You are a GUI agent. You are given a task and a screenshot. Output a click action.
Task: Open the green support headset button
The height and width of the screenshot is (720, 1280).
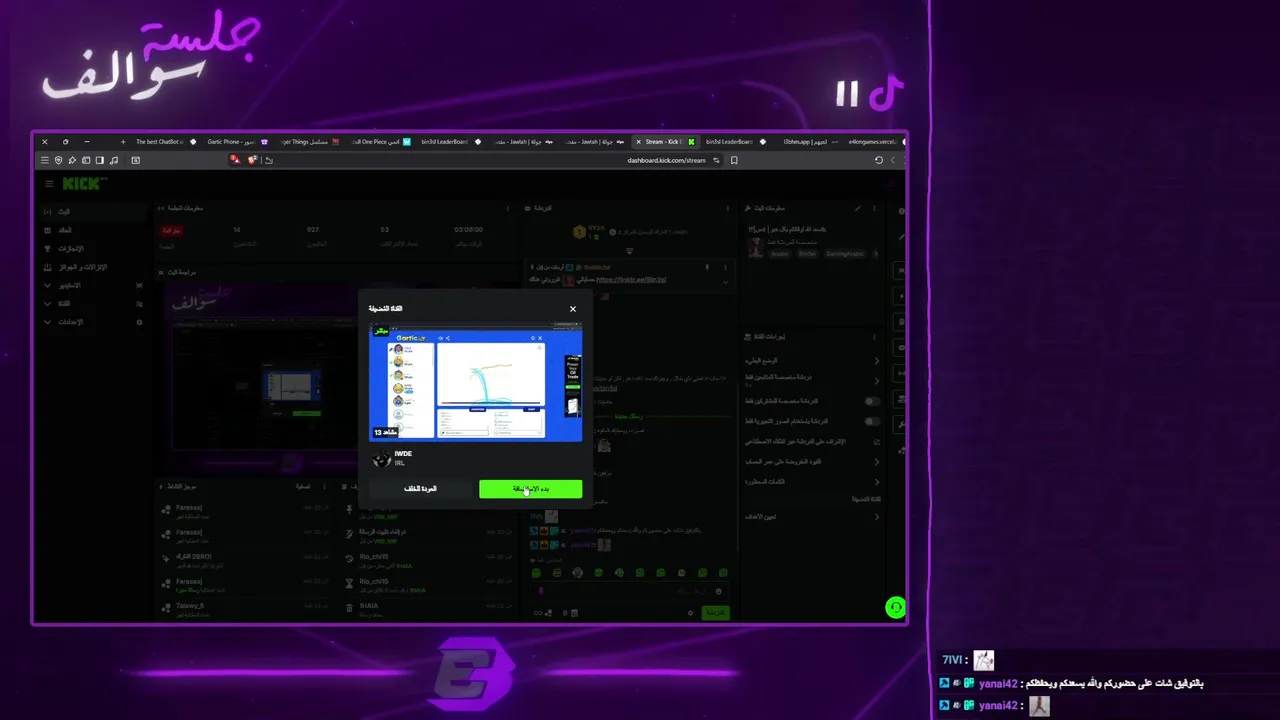click(x=895, y=607)
